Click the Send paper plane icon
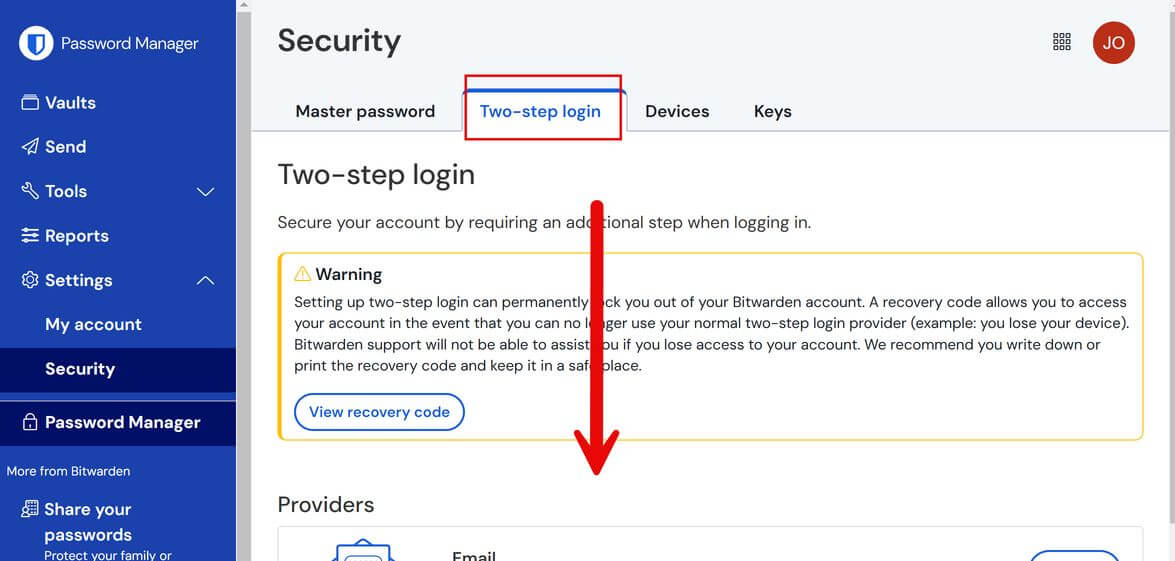Screen dimensions: 1175x561 (30, 147)
